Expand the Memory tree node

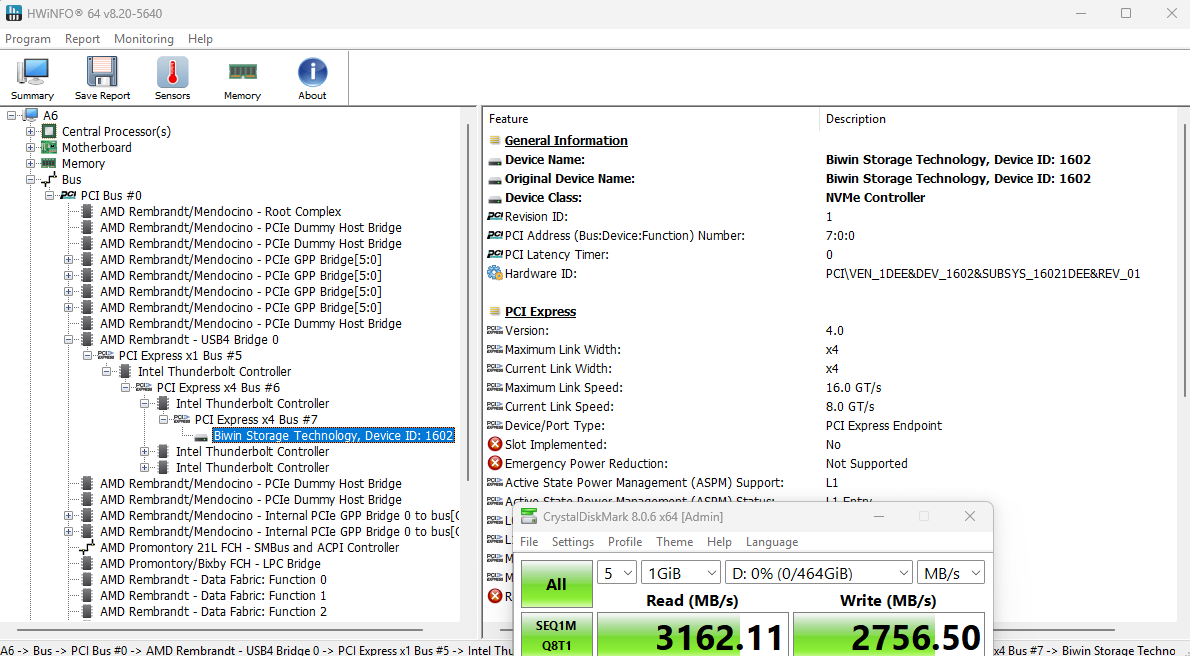30,163
